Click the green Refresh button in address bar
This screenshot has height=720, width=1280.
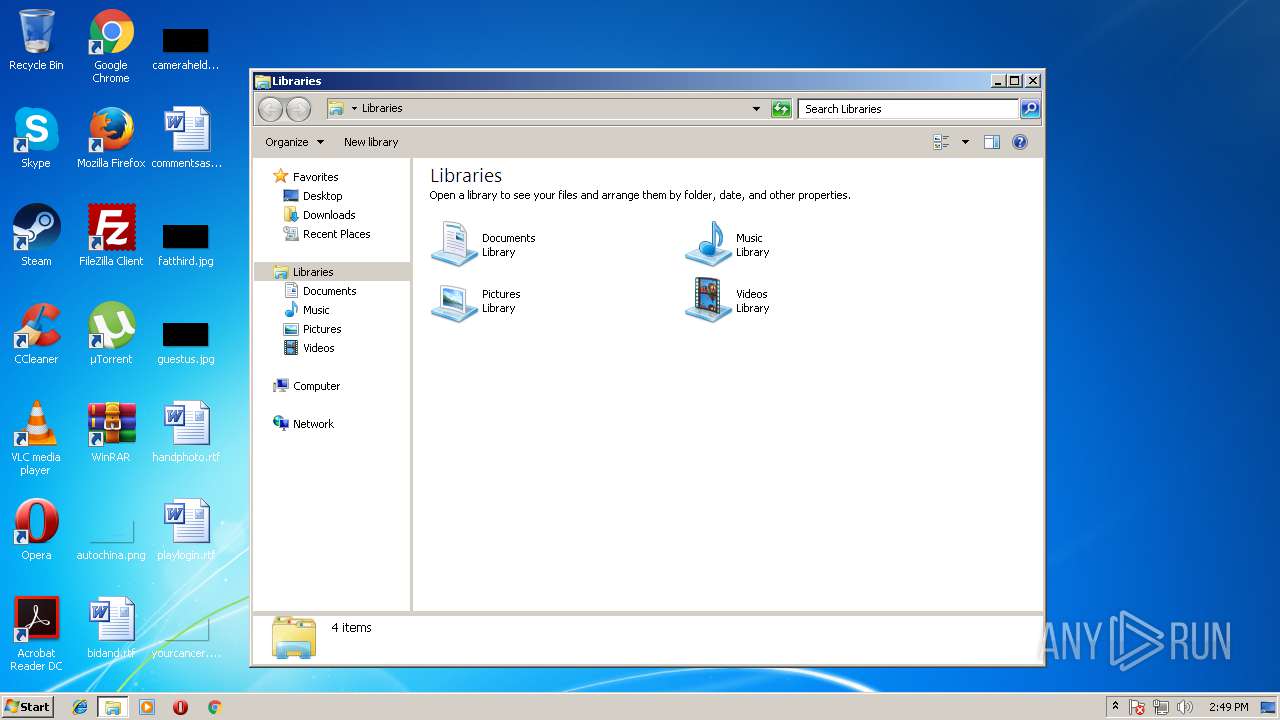tap(781, 109)
